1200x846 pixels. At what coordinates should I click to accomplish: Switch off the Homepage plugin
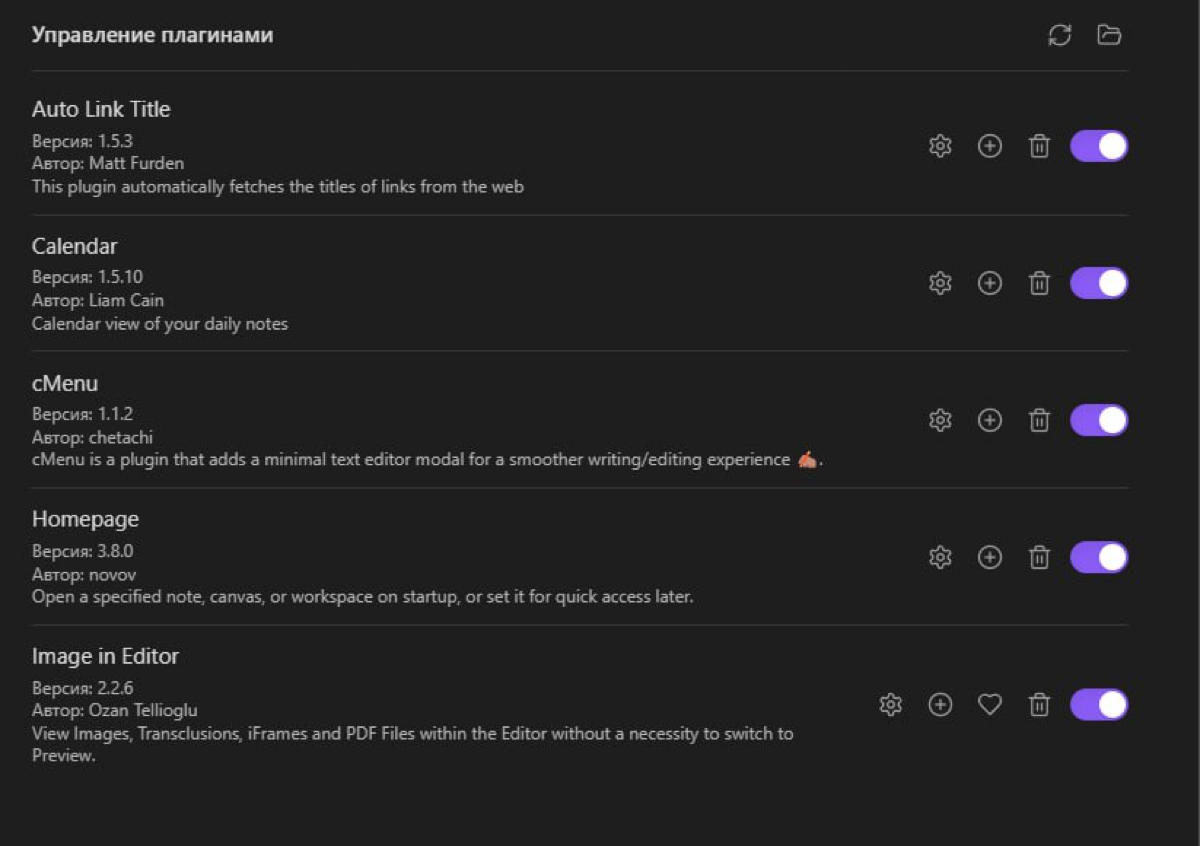click(1099, 558)
